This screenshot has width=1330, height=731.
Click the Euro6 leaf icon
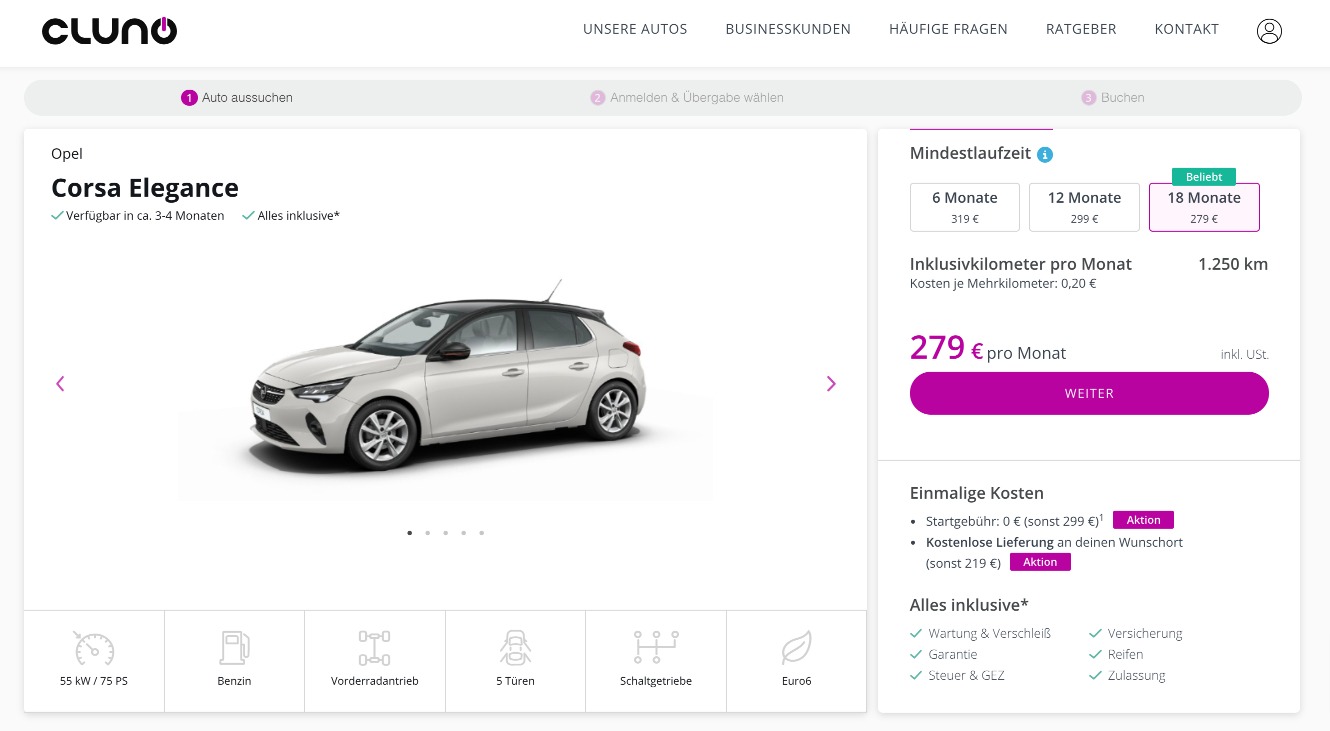[x=796, y=648]
